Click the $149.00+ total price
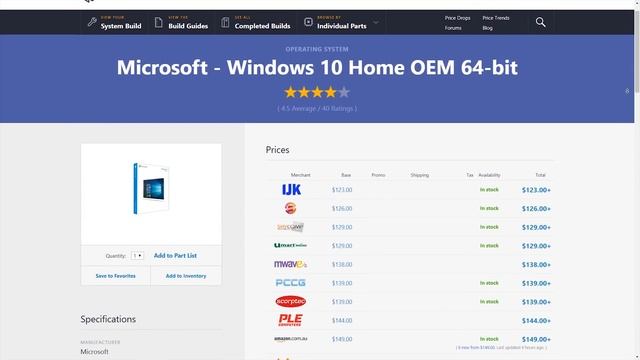The width and height of the screenshot is (640, 360). click(x=536, y=339)
